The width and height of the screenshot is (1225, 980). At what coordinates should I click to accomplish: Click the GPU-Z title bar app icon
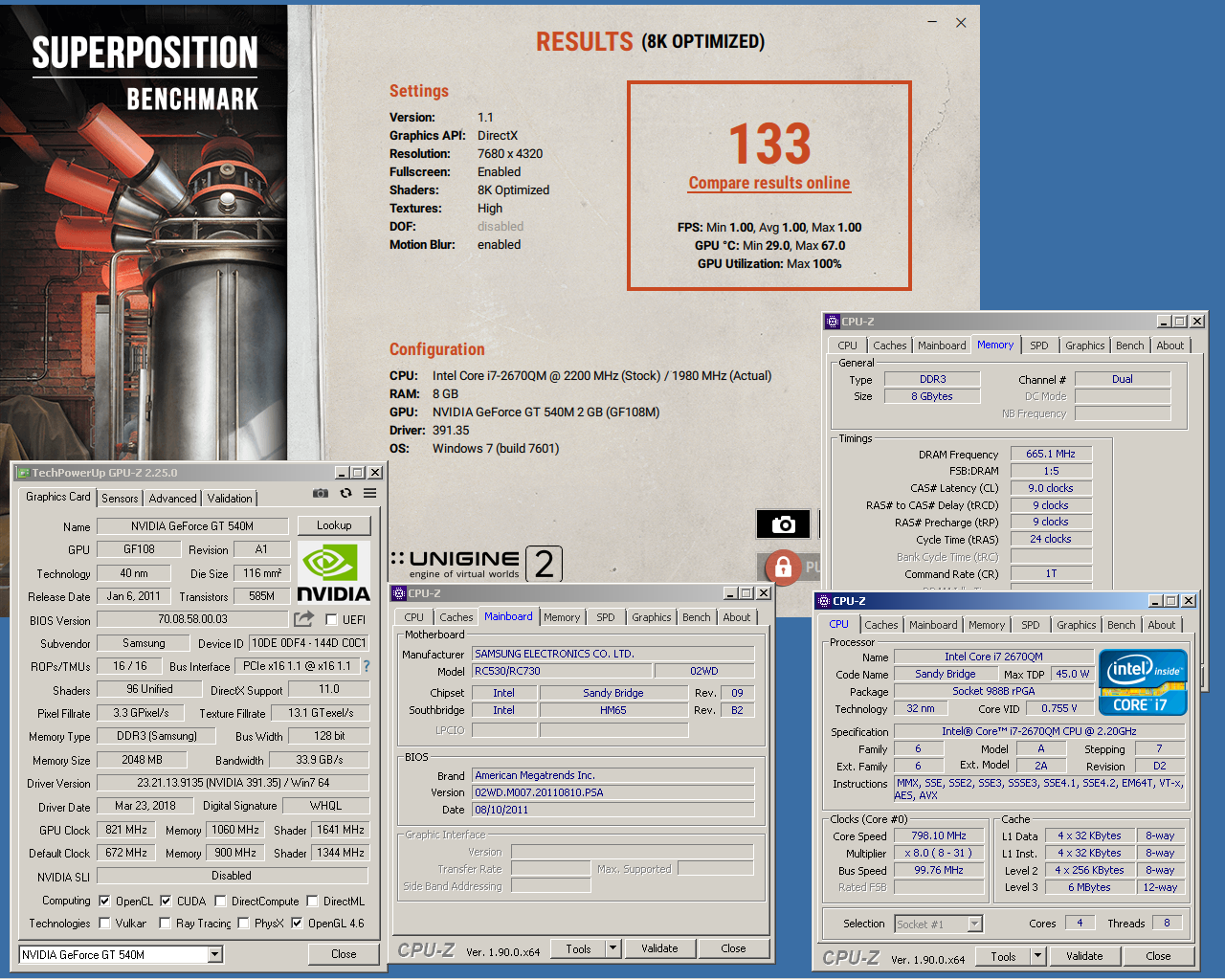(23, 473)
